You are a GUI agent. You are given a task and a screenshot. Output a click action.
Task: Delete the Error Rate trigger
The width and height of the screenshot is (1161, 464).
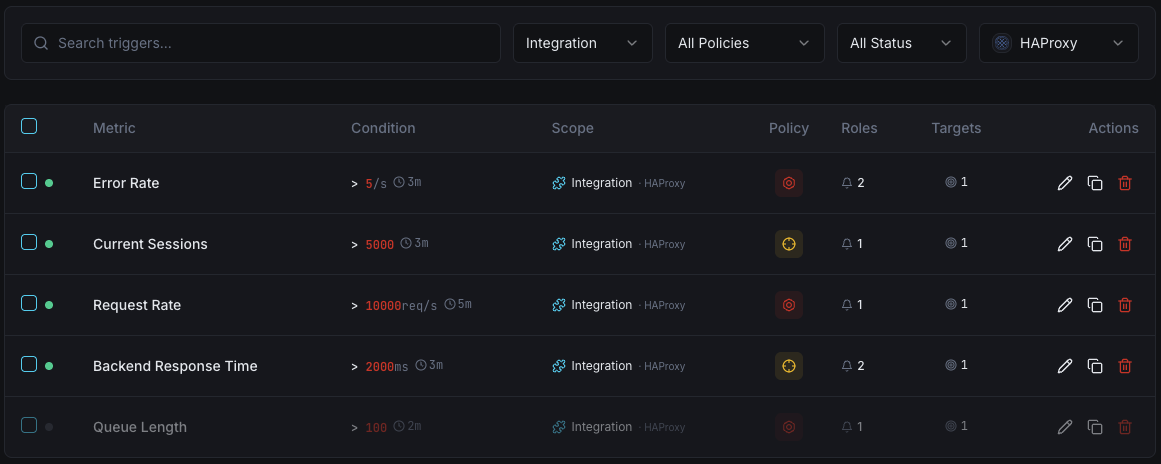(1125, 183)
